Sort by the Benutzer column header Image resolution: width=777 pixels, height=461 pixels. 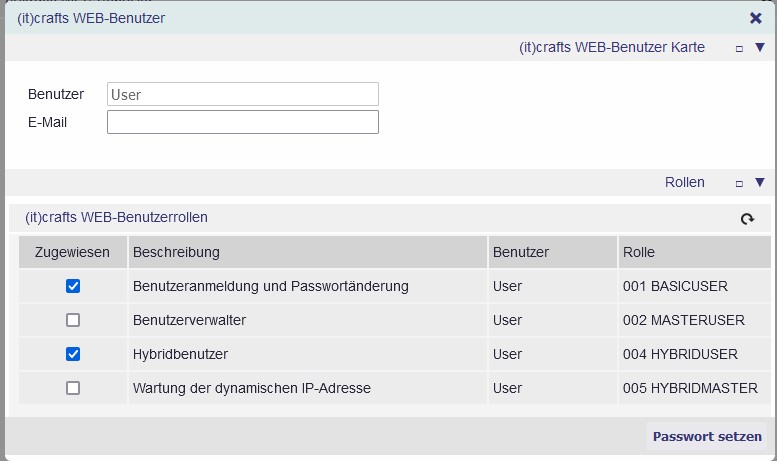coord(553,252)
